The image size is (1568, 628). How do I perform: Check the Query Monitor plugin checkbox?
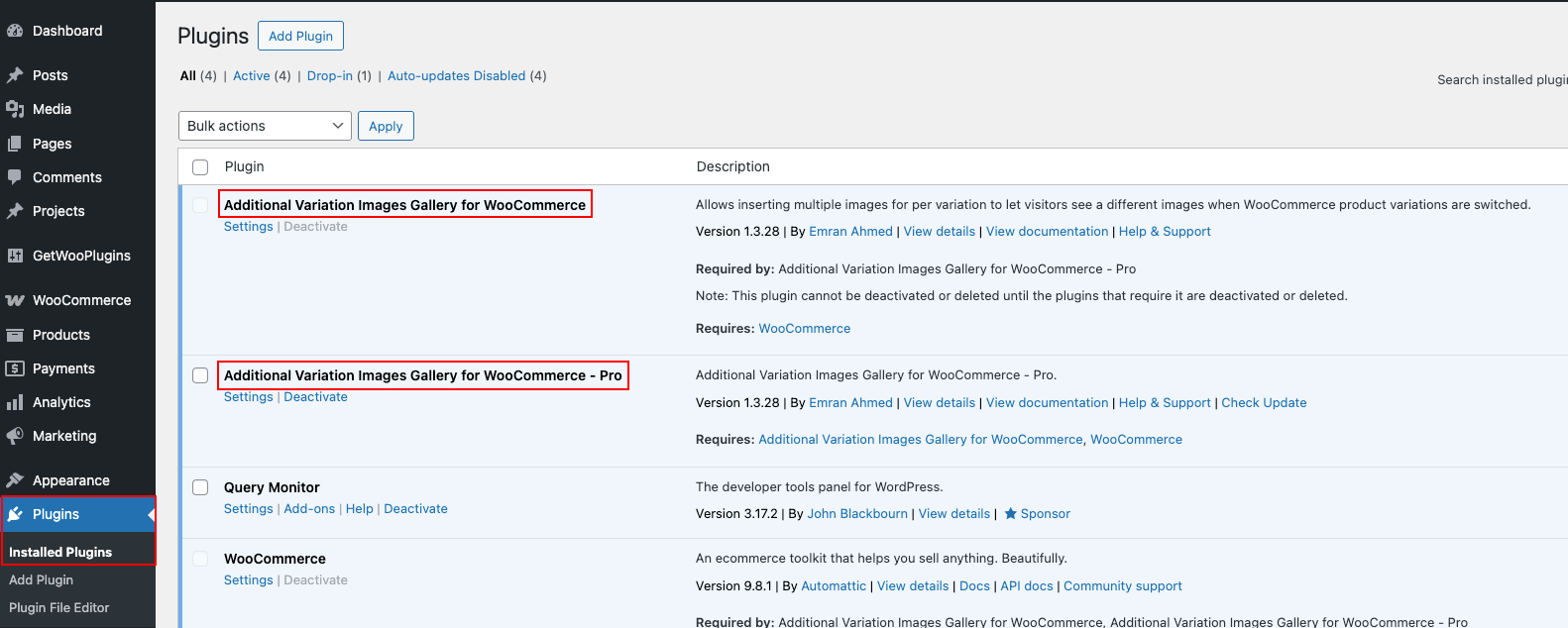[200, 487]
